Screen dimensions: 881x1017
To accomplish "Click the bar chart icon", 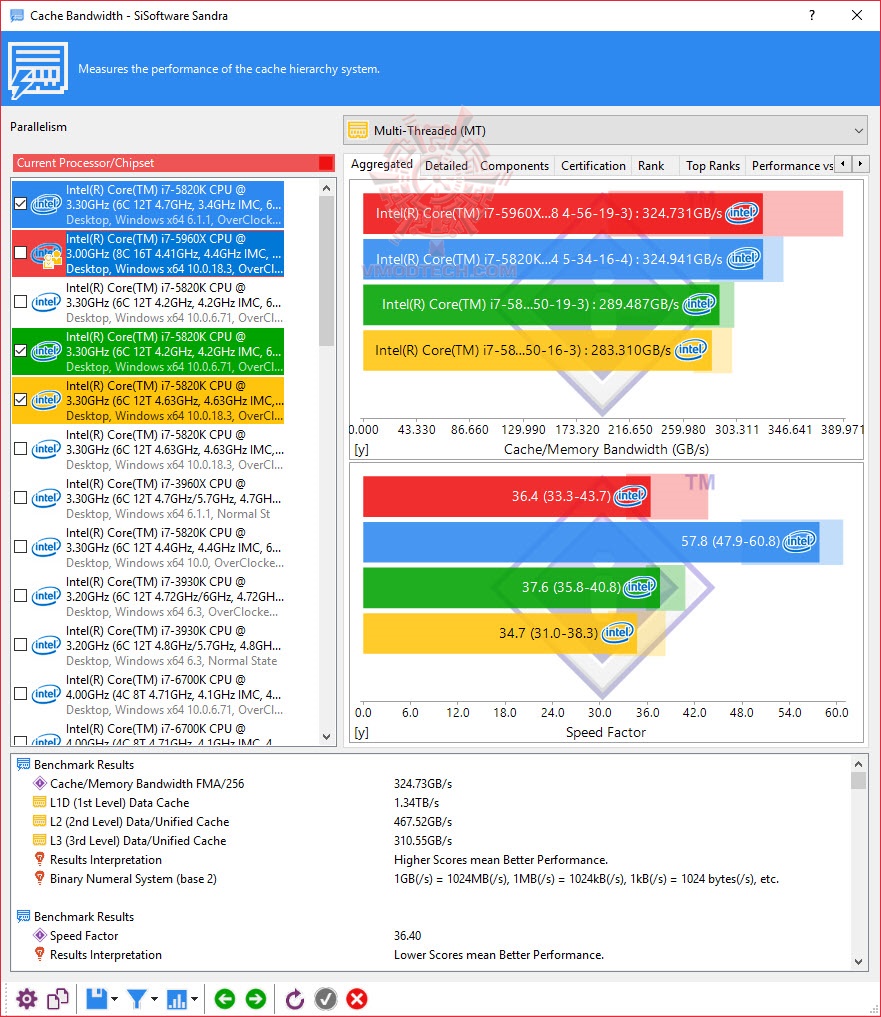I will click(176, 999).
